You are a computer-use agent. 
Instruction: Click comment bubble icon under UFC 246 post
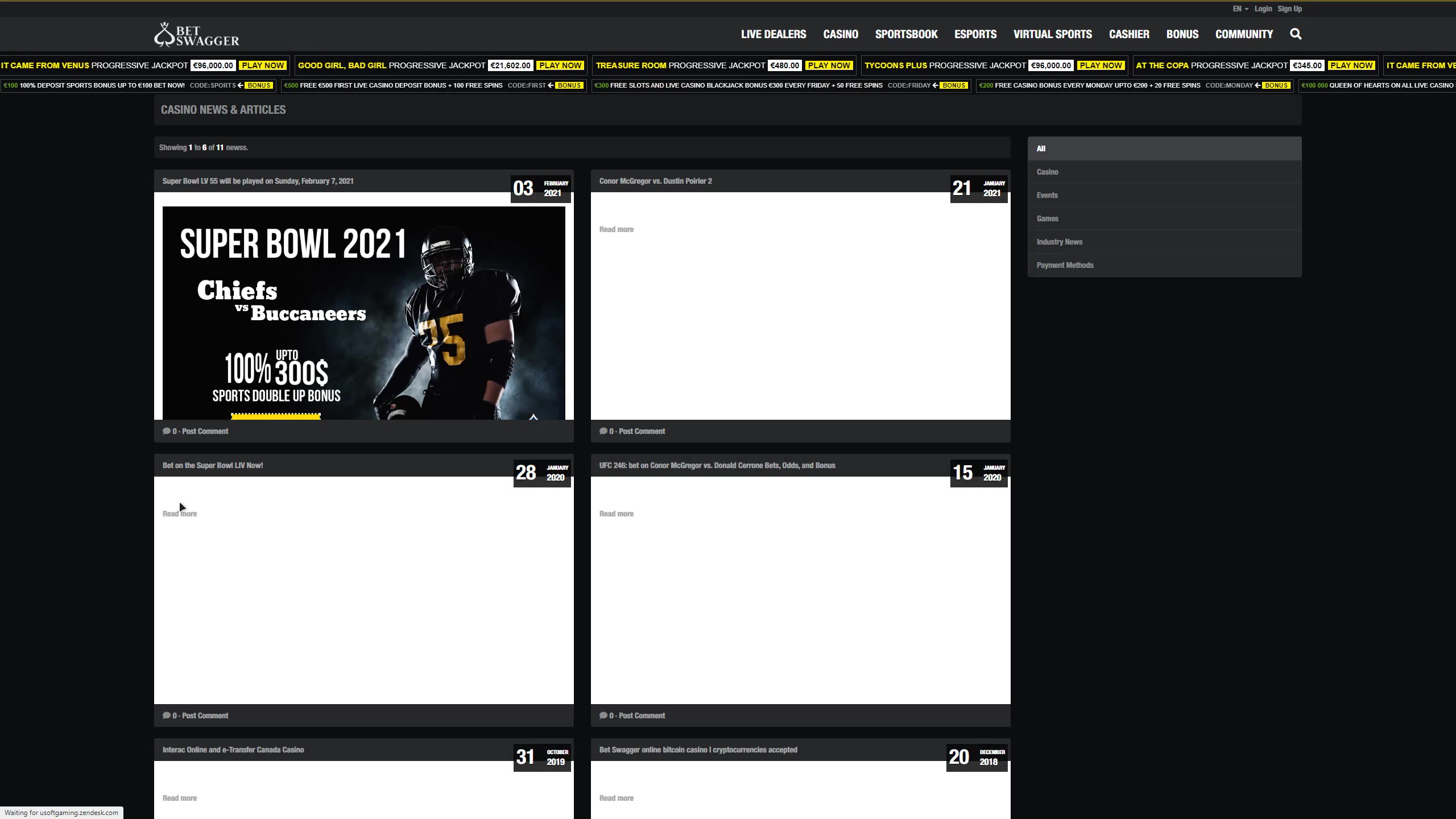click(603, 715)
